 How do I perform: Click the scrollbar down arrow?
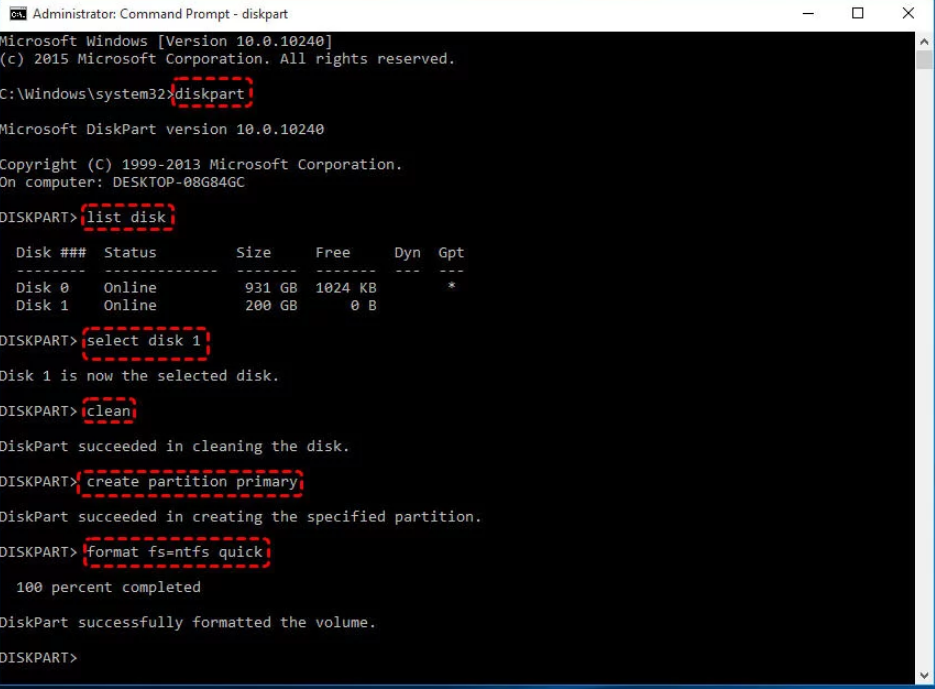pyautogui.click(x=926, y=677)
